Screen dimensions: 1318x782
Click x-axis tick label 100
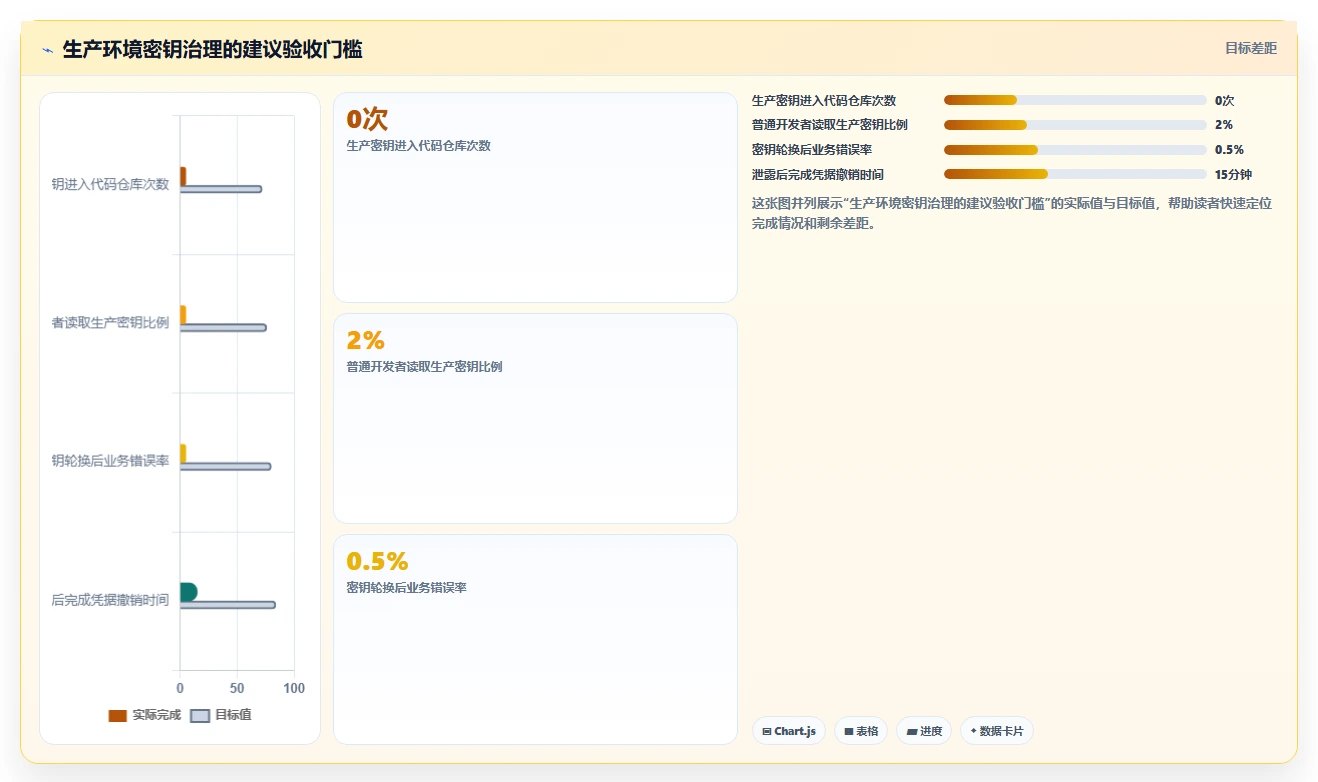(x=294, y=688)
